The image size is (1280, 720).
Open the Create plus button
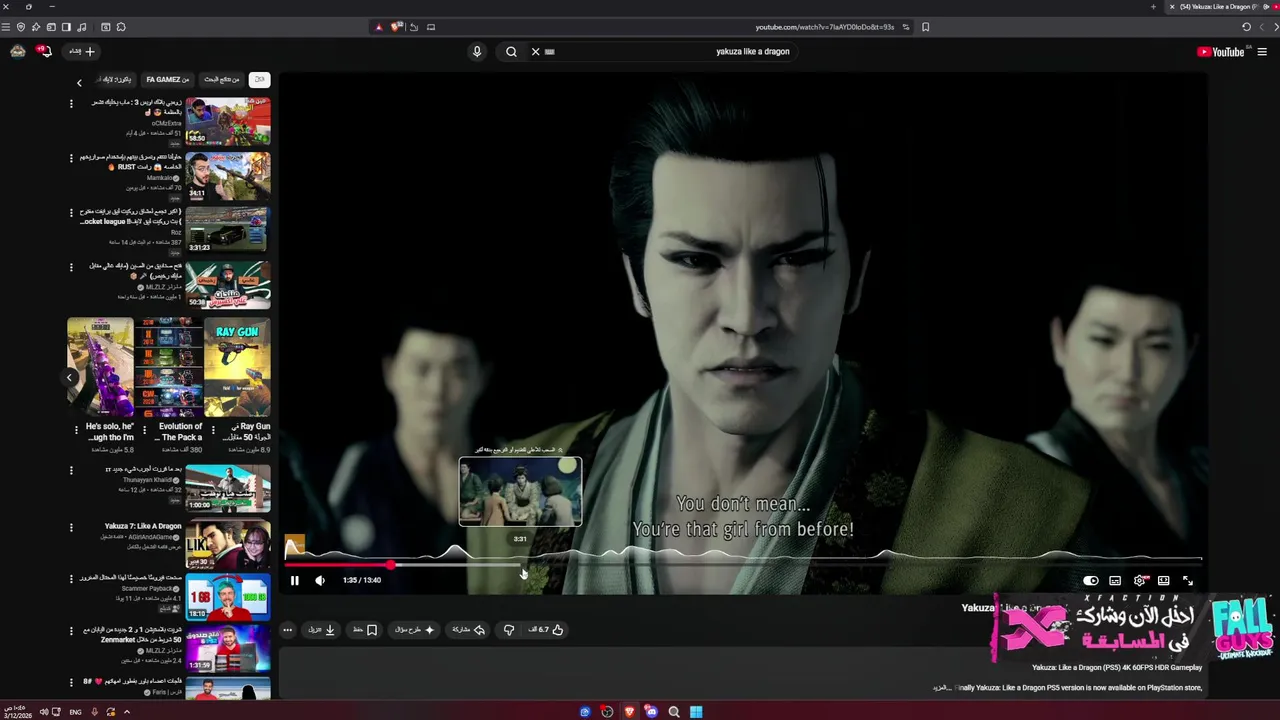pos(83,52)
